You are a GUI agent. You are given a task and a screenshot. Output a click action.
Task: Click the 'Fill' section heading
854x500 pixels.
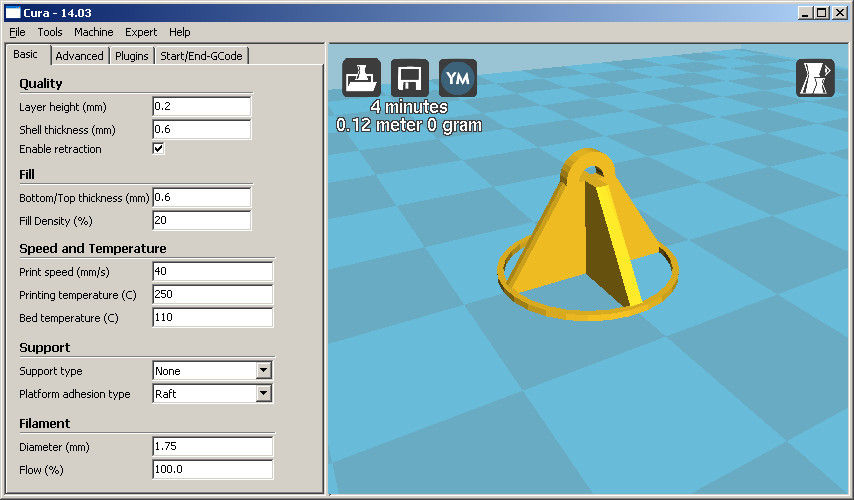[x=27, y=174]
